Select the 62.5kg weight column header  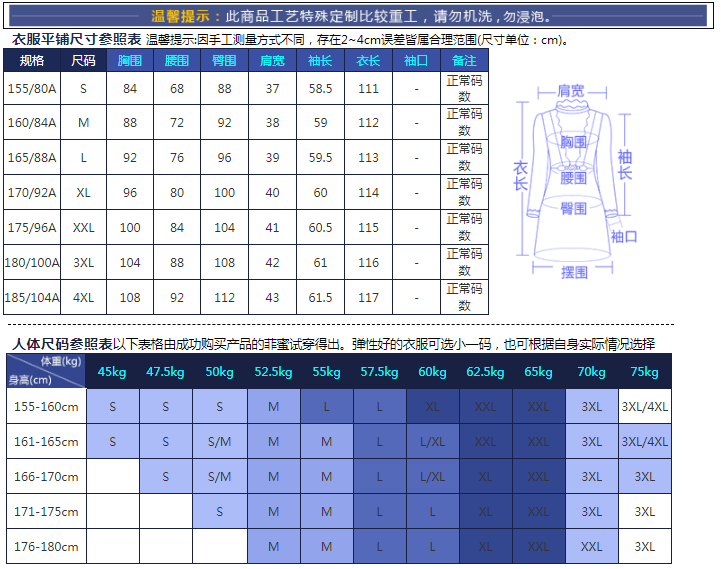coord(485,372)
